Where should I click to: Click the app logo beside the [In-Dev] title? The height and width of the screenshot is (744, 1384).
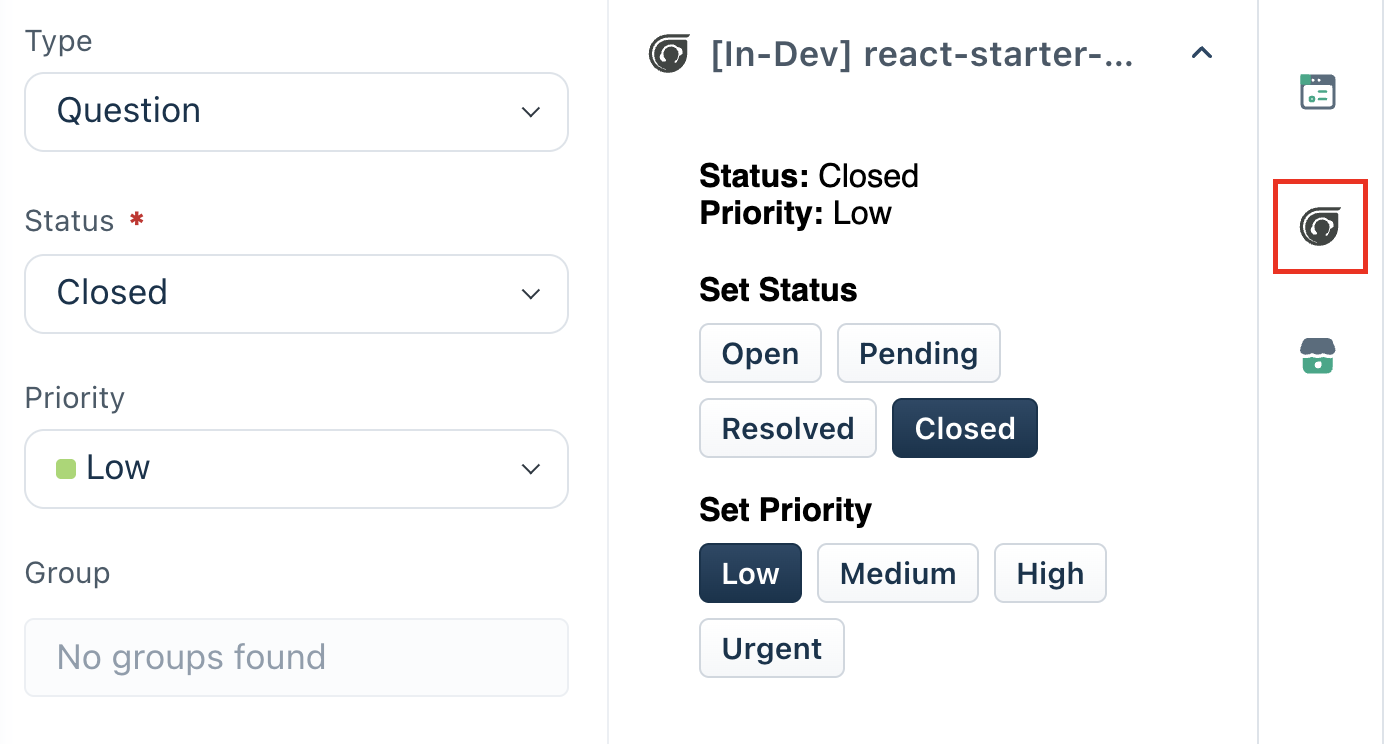coord(668,54)
